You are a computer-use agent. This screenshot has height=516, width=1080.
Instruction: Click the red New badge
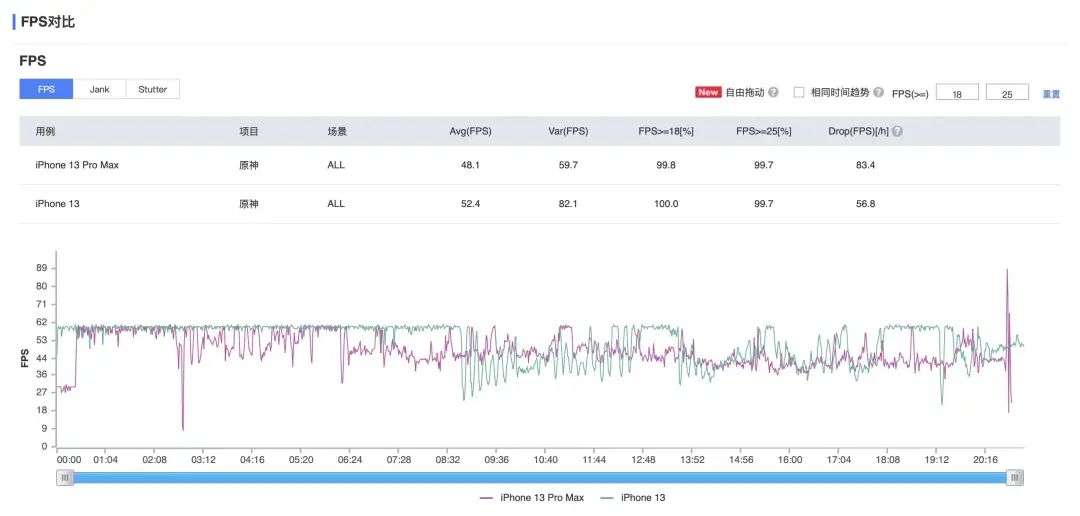coord(708,92)
